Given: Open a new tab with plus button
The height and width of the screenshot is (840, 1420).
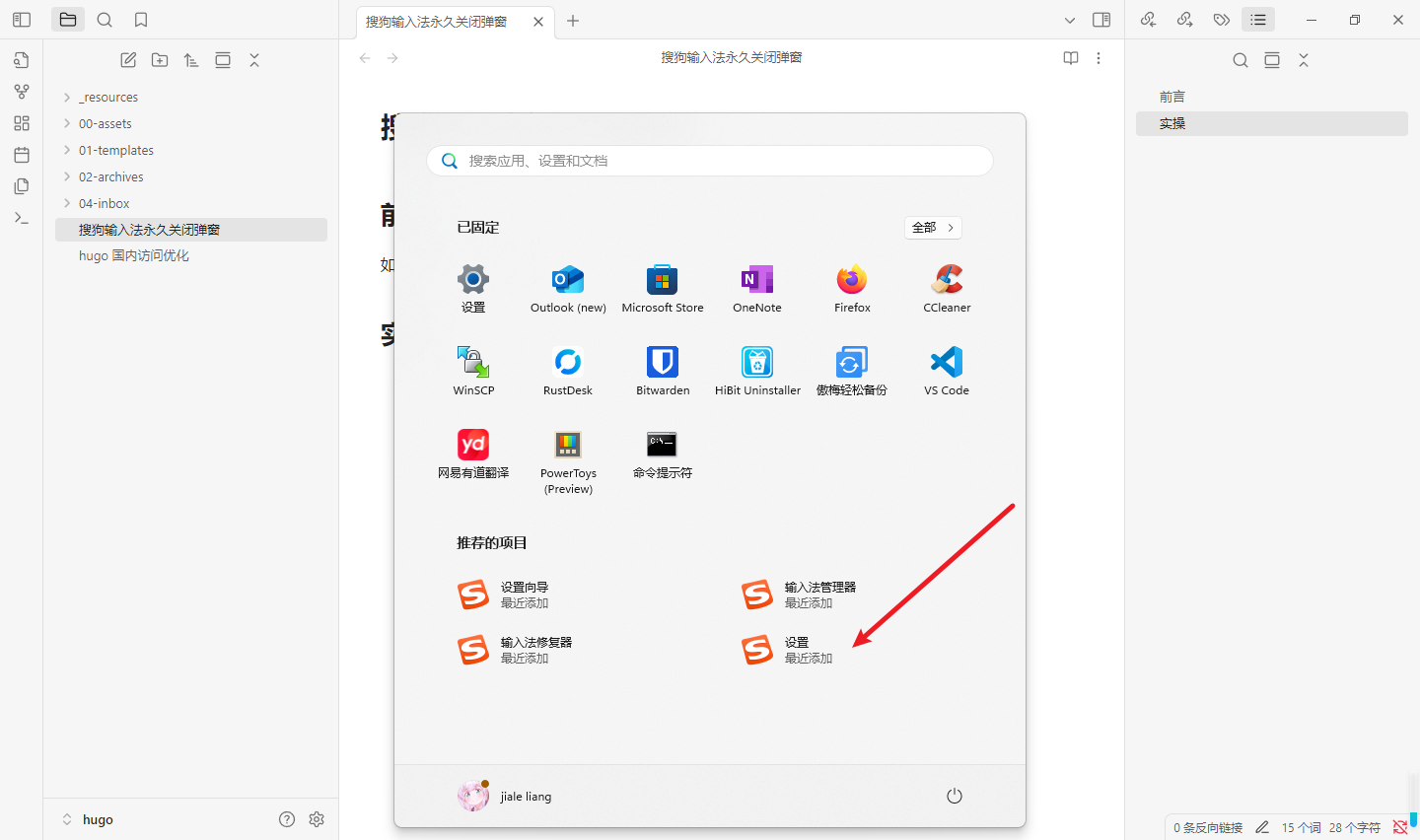Looking at the screenshot, I should pyautogui.click(x=573, y=21).
